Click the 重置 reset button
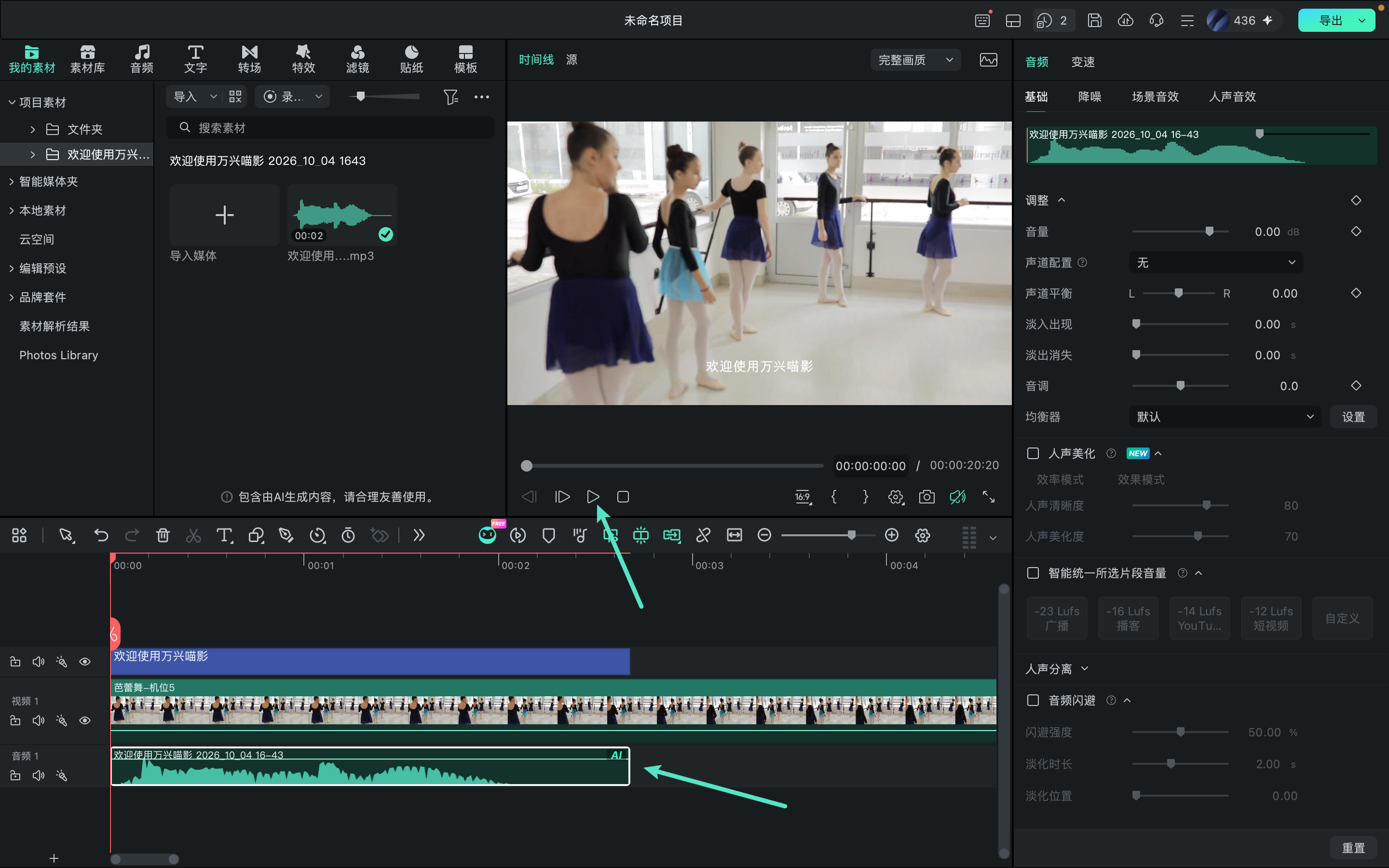Viewport: 1389px width, 868px height. 1353,847
